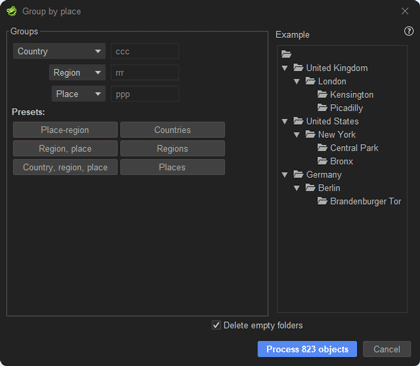Click the app logo in title bar
The image size is (420, 366).
pos(12,11)
